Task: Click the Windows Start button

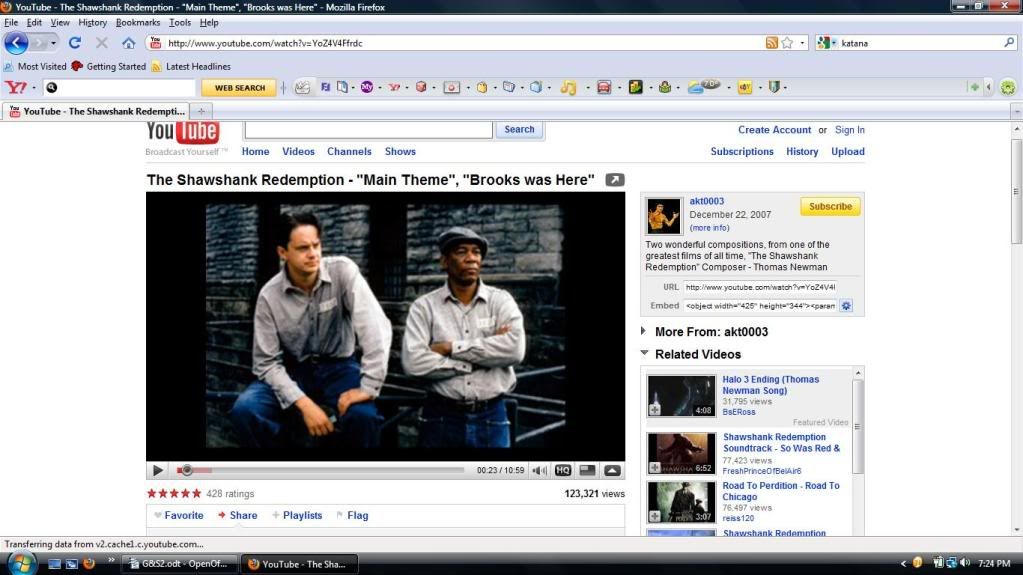Action: 21,563
